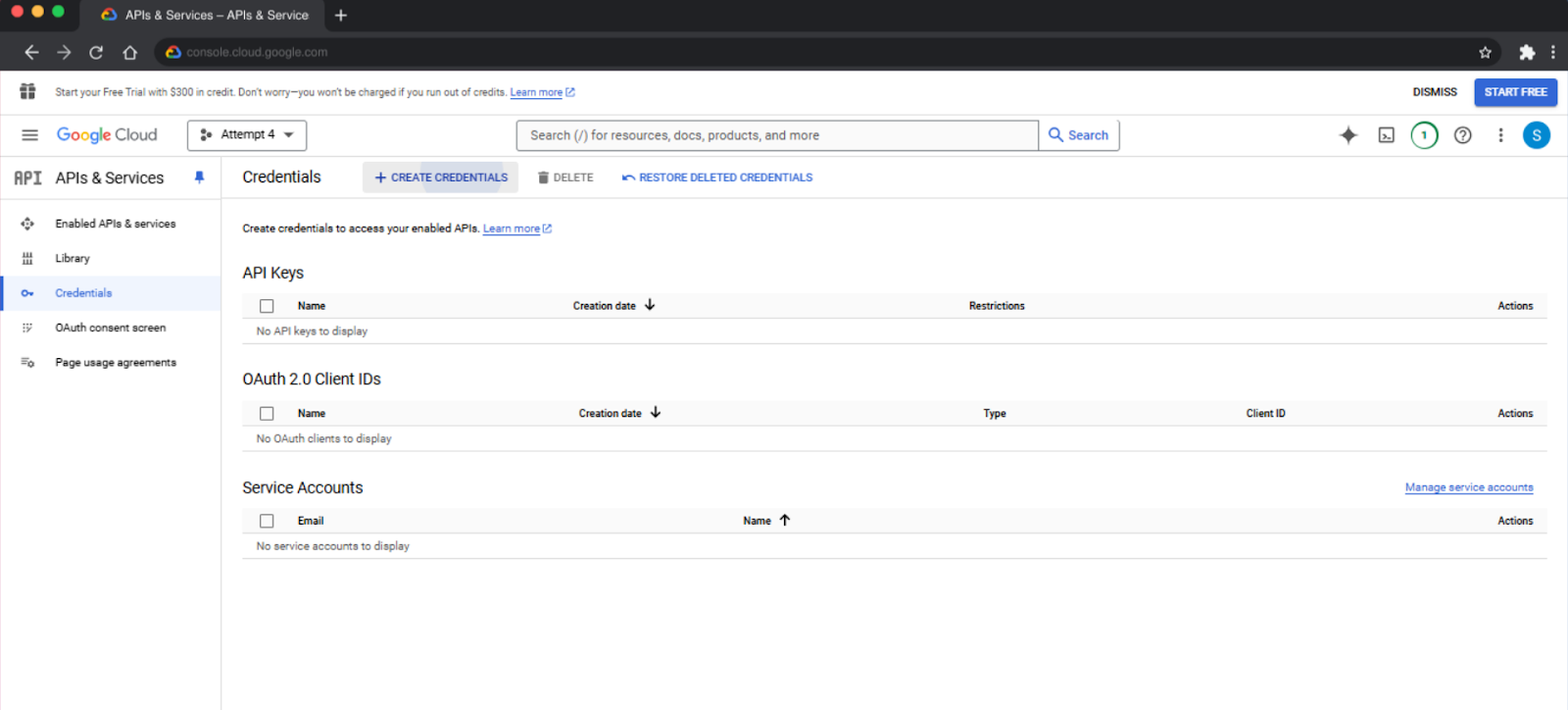Click the pin icon beside APIs & Services

[199, 177]
